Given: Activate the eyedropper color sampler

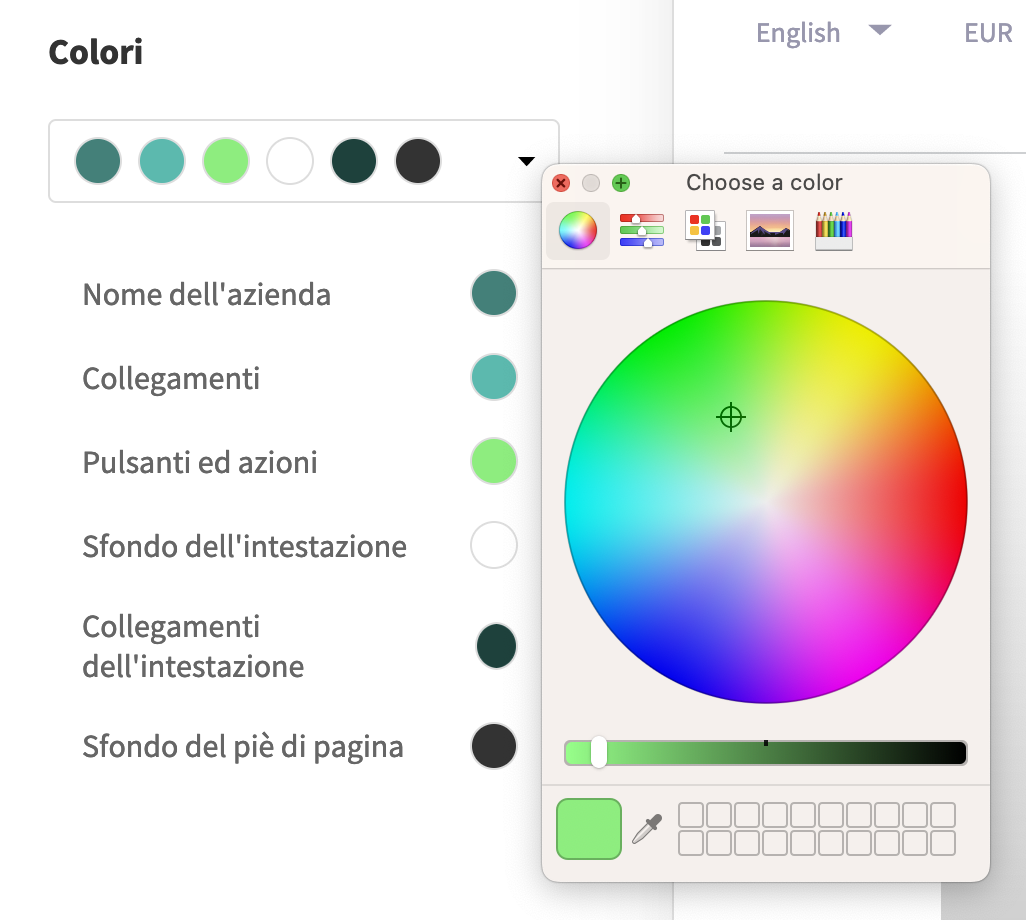Looking at the screenshot, I should pos(647,829).
